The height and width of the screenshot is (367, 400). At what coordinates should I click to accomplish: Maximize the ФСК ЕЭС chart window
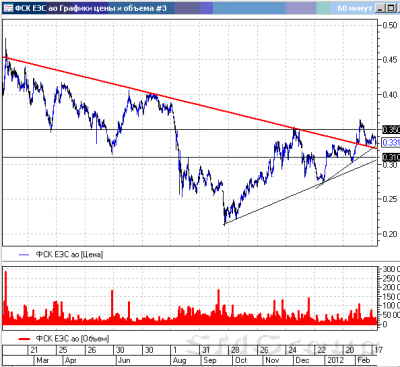pyautogui.click(x=391, y=8)
